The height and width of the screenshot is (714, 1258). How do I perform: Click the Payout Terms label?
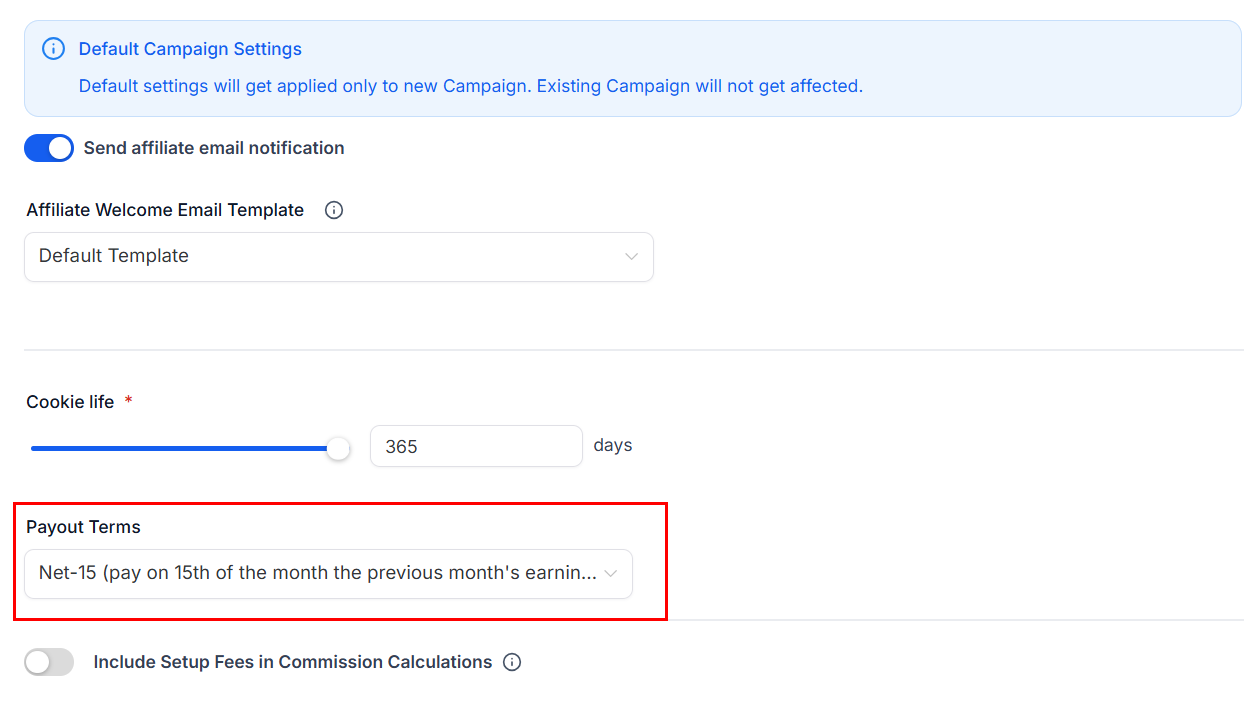(x=83, y=527)
